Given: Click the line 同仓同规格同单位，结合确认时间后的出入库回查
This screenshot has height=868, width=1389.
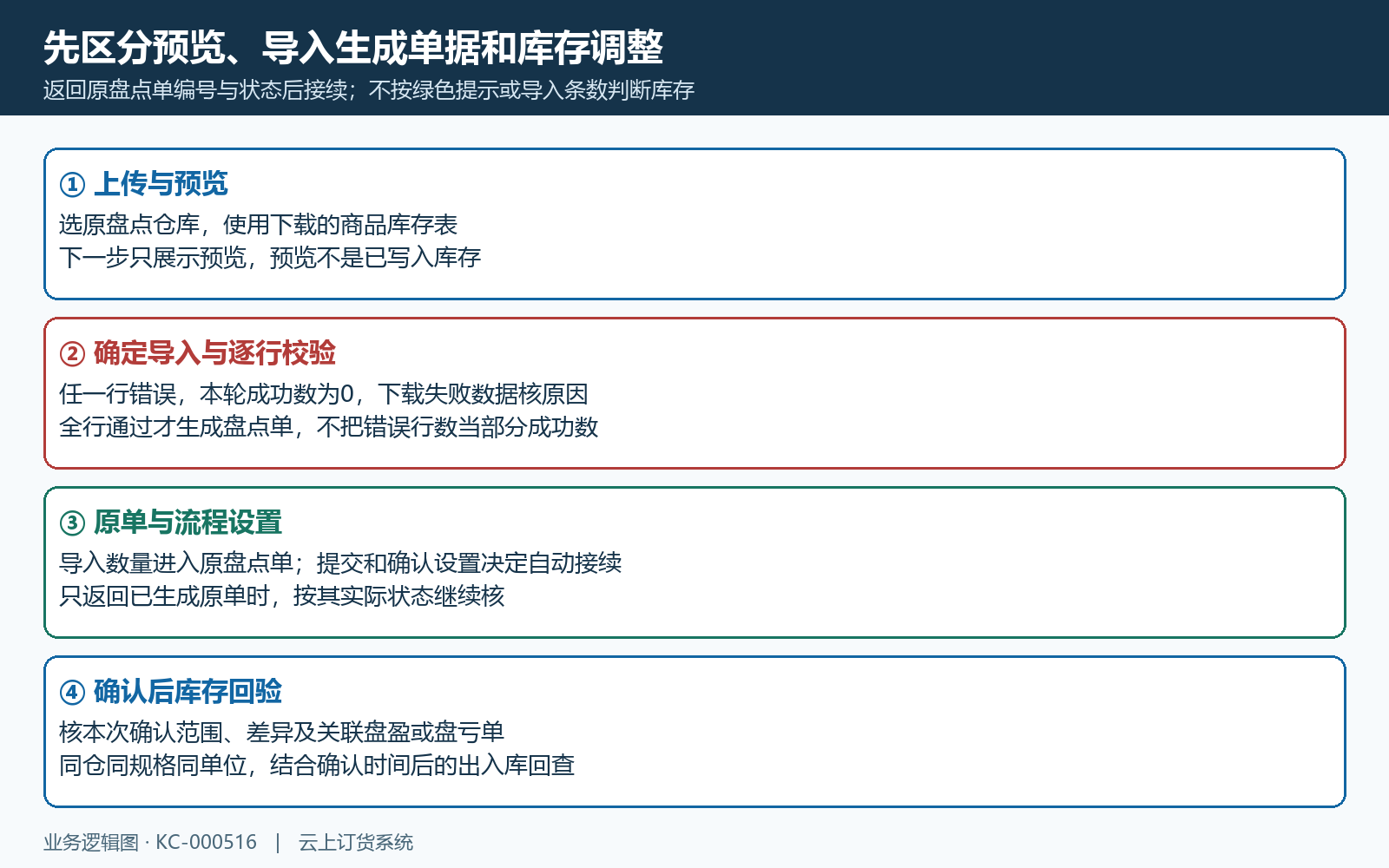Looking at the screenshot, I should [x=317, y=766].
